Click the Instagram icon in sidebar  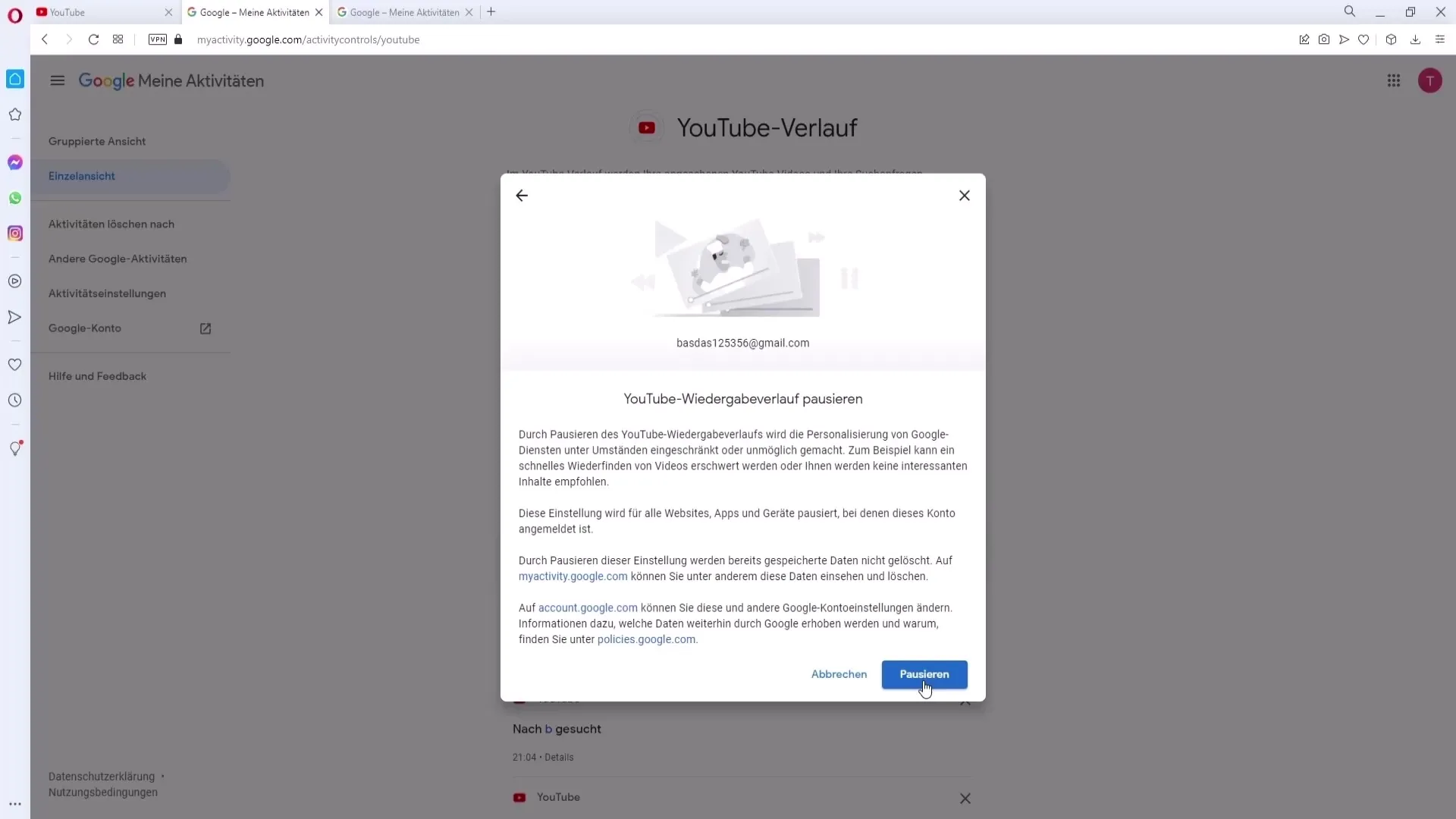pos(15,233)
